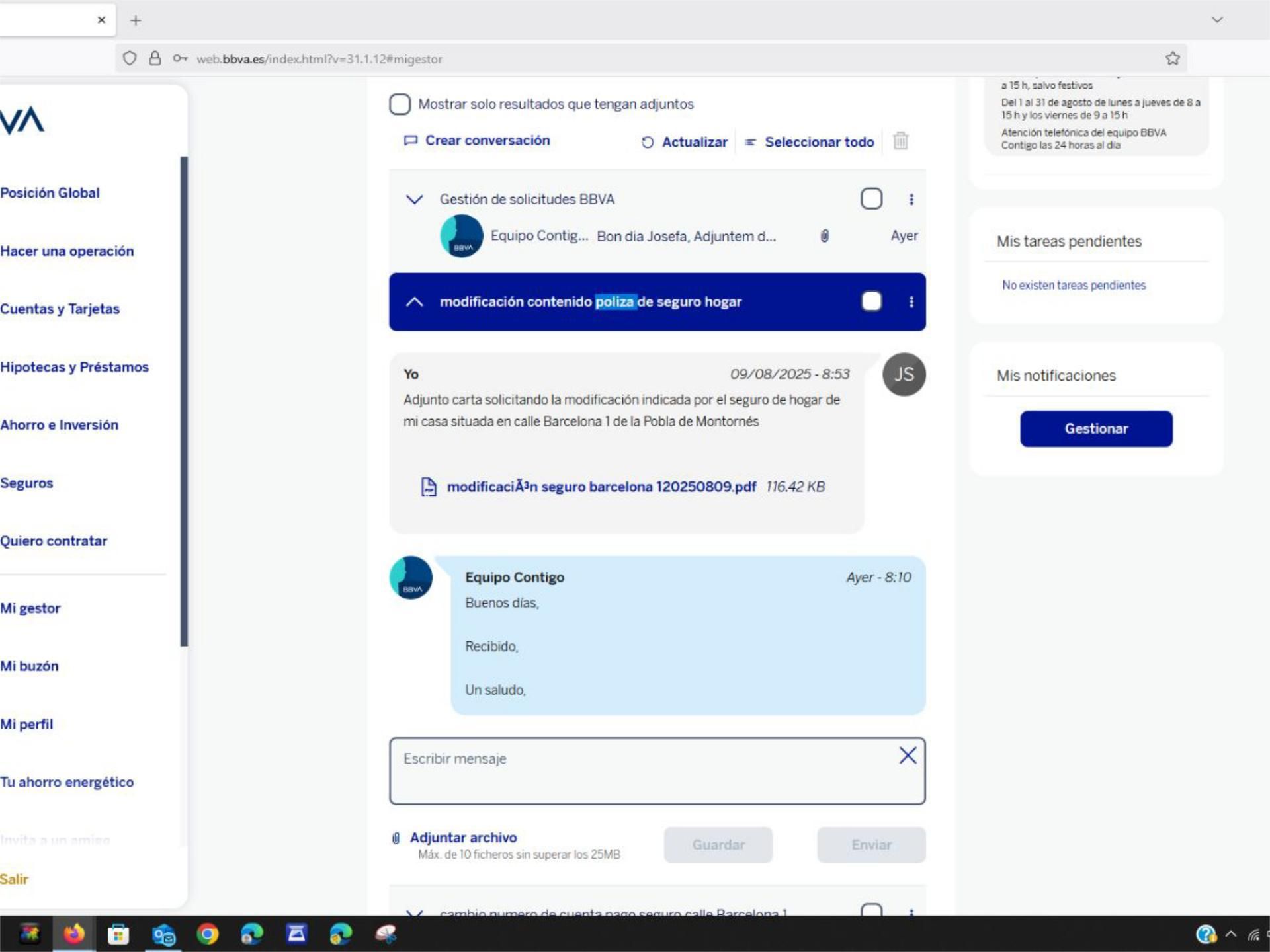Open the browser tab list dropdown
The width and height of the screenshot is (1270, 952).
click(1216, 20)
